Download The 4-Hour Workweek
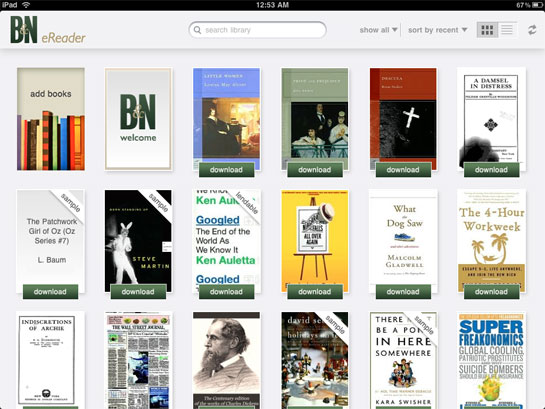This screenshot has width=545, height=409. tap(491, 292)
